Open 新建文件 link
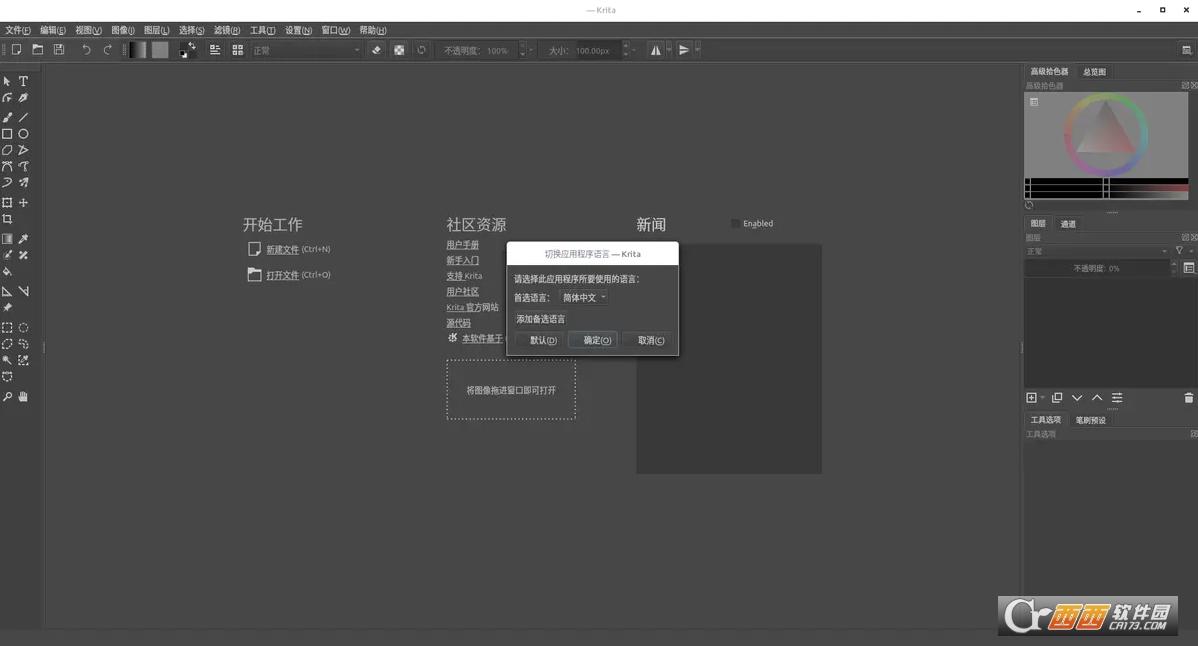This screenshot has height=646, width=1198. pos(282,250)
